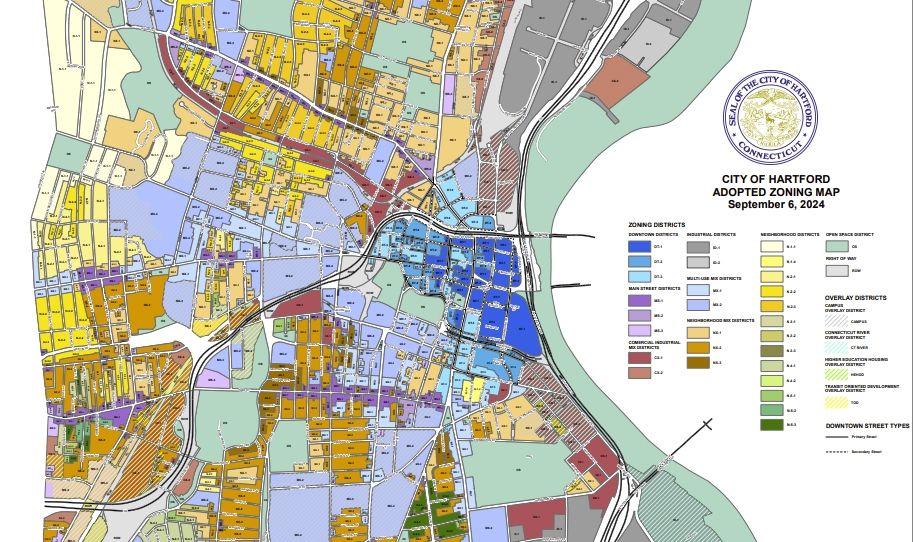
Task: Click the ROW right of way swatch
Action: (x=837, y=271)
